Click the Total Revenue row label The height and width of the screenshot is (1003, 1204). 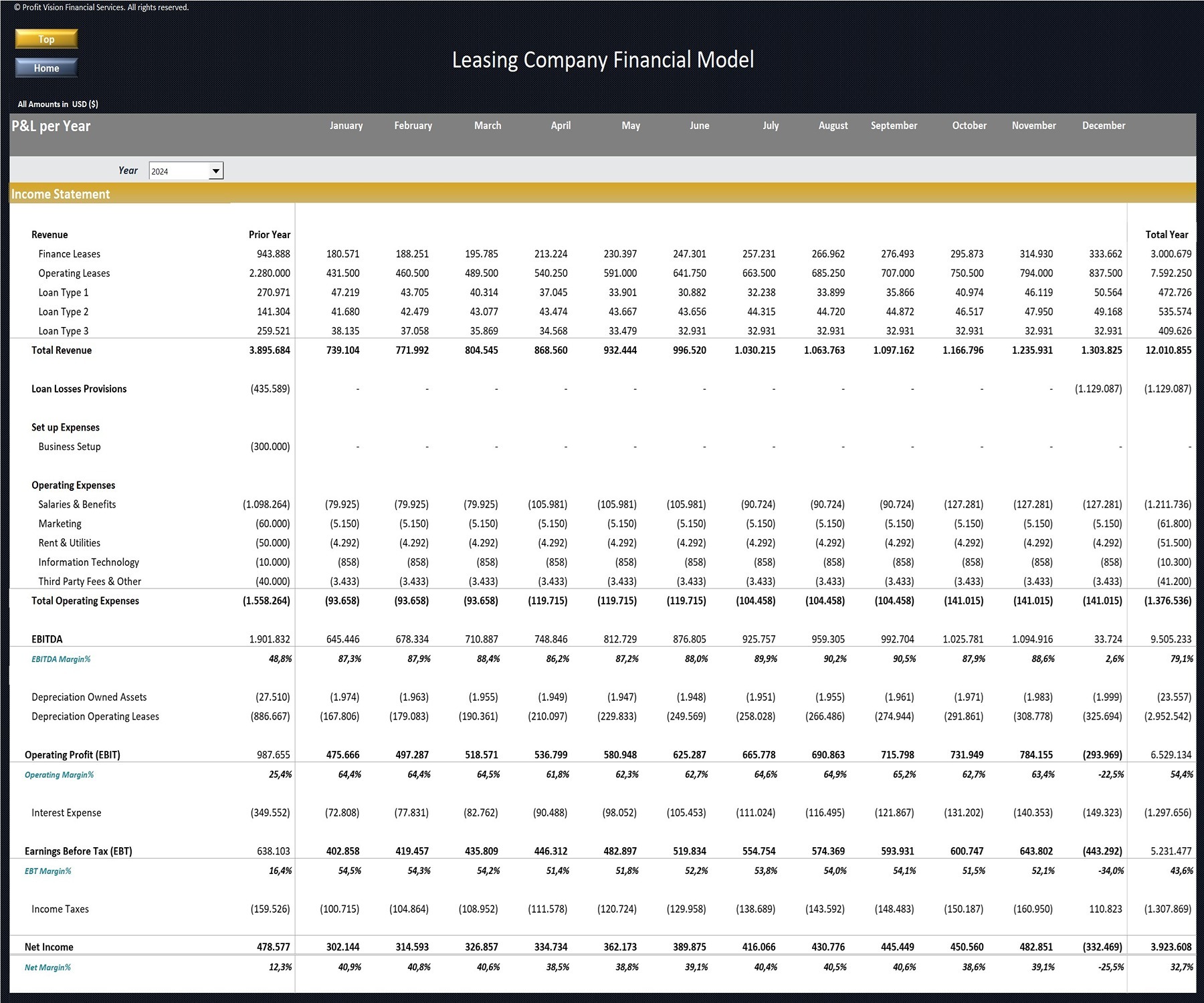pyautogui.click(x=60, y=350)
